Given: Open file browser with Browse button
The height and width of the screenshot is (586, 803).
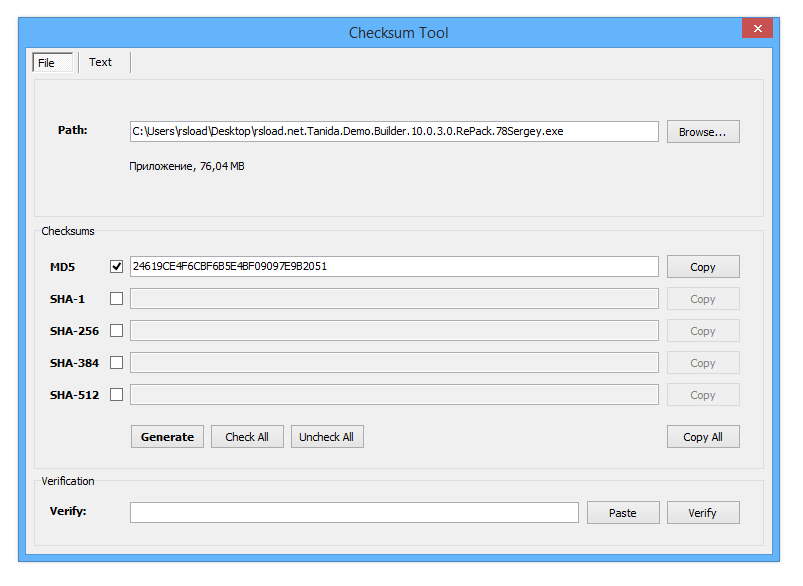Looking at the screenshot, I should [703, 132].
